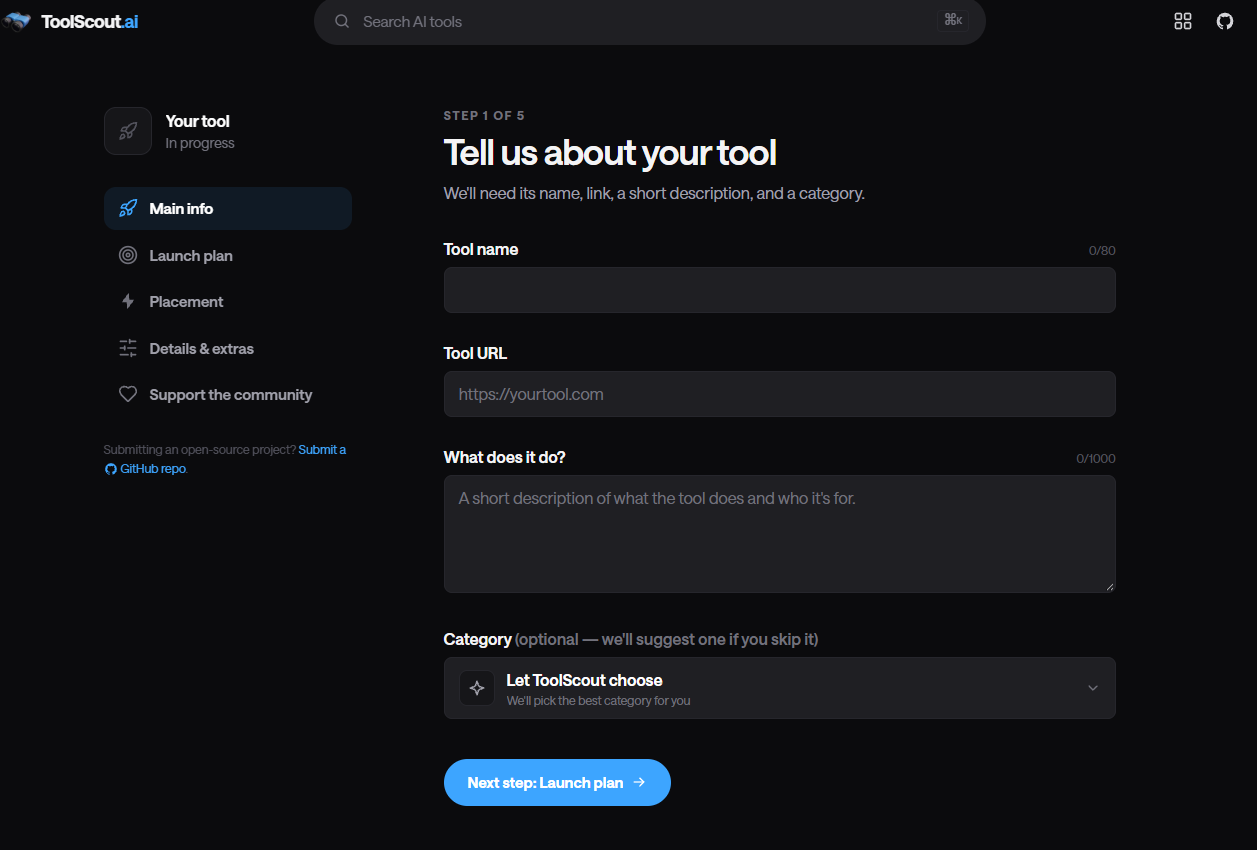1257x850 pixels.
Task: Click the 0/80 character counter
Action: click(x=1102, y=250)
